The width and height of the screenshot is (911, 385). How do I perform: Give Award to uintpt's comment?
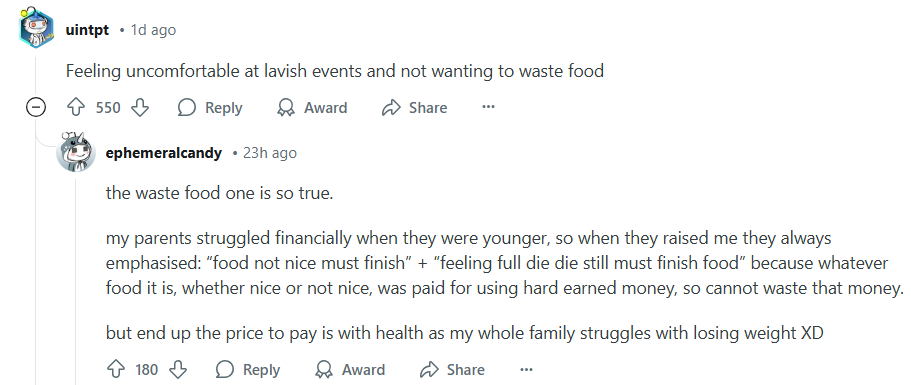312,107
